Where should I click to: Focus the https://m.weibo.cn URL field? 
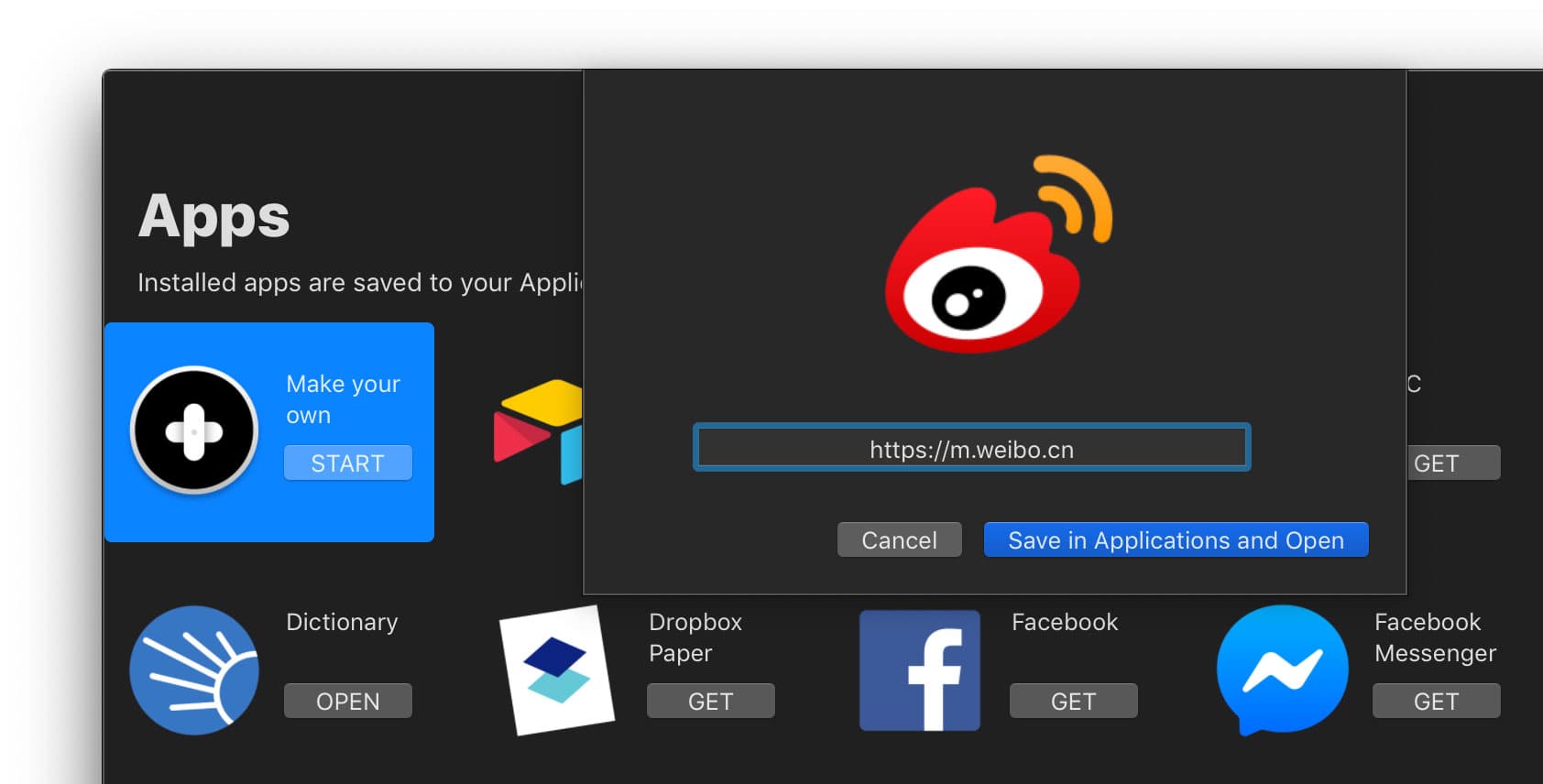[x=972, y=448]
